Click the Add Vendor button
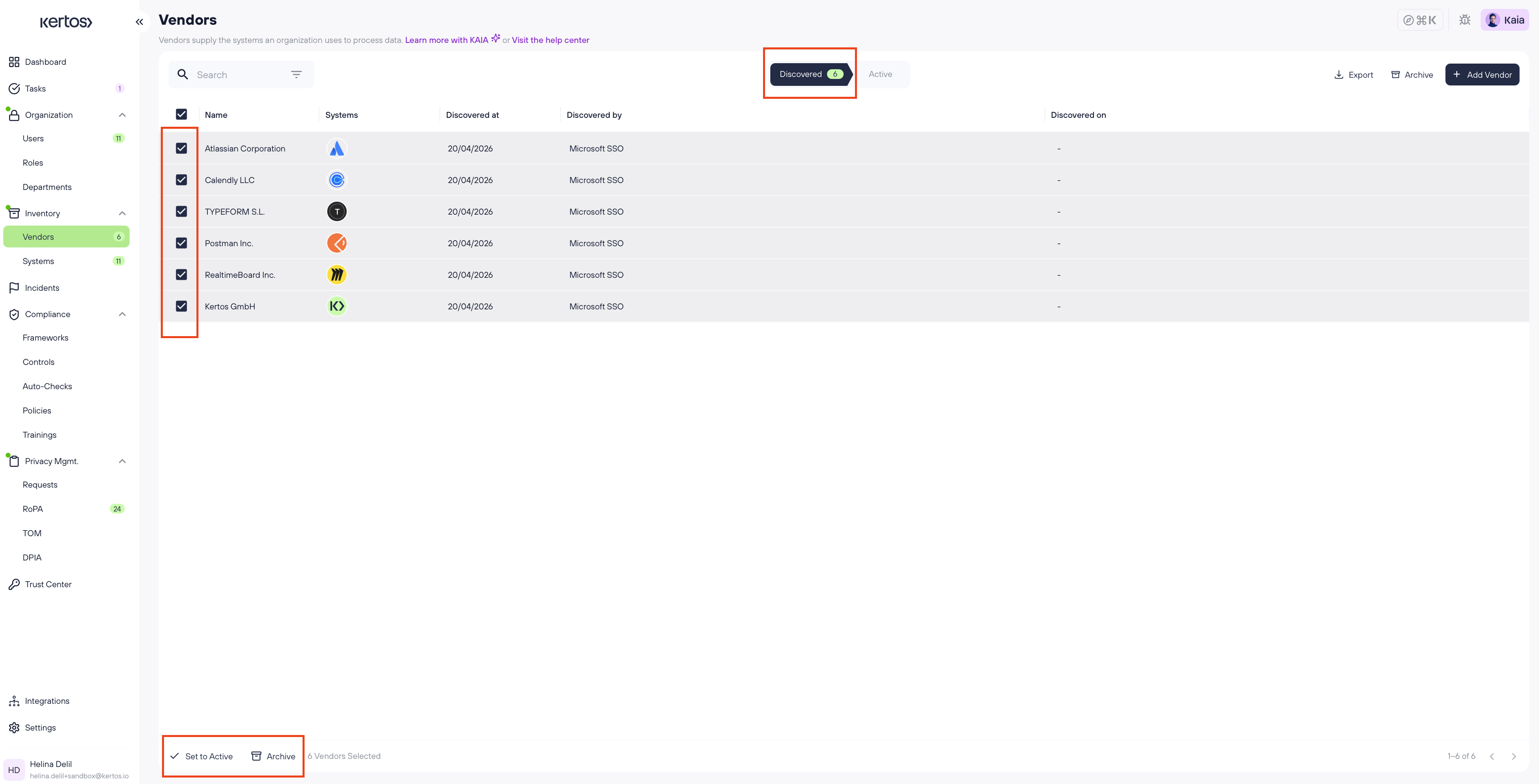The image size is (1539, 784). [1482, 75]
